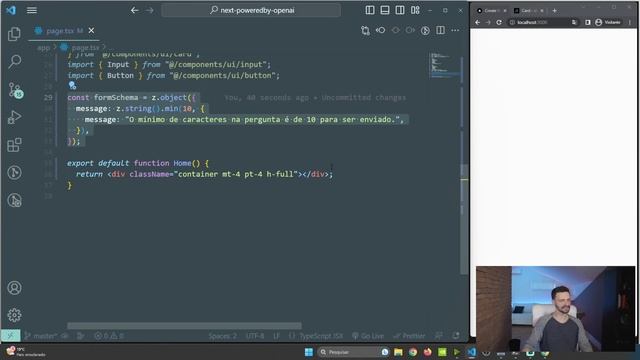This screenshot has height=360, width=640.
Task: Change the UTF-8 file encoding
Action: (255, 336)
